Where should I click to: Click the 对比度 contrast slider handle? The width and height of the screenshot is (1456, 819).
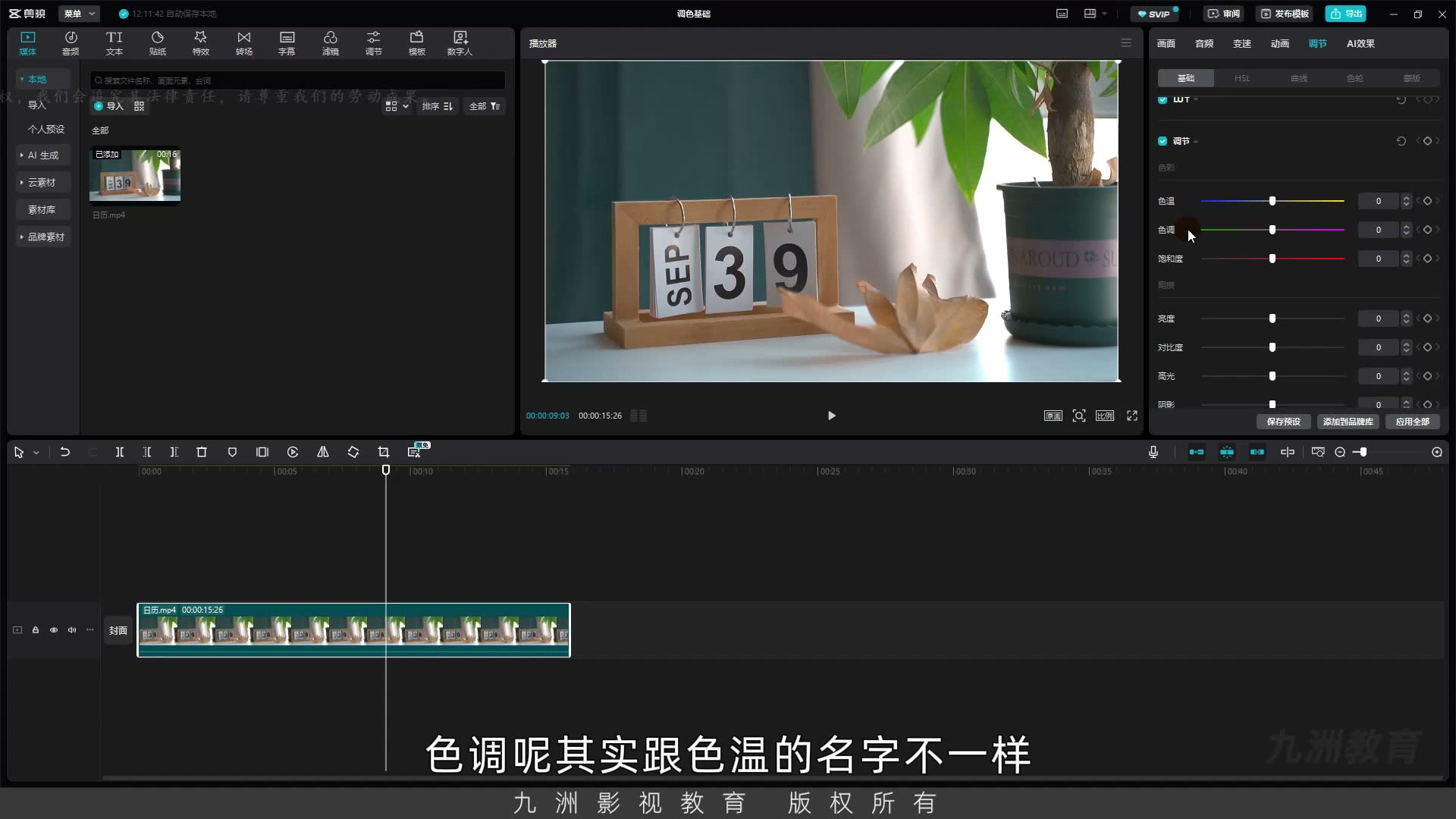[x=1272, y=347]
